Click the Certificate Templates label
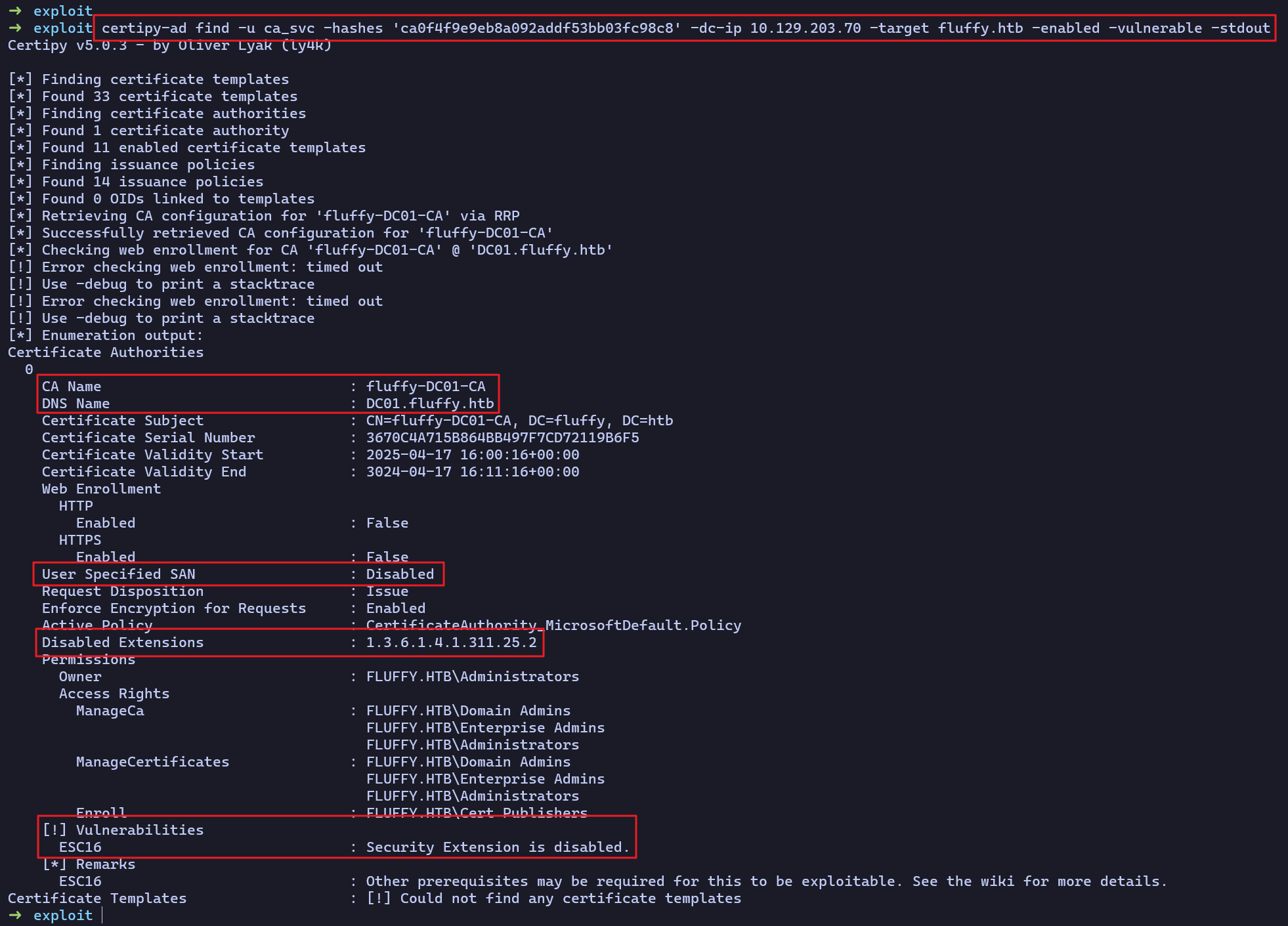Screen dimensions: 1288x926 pos(97,898)
